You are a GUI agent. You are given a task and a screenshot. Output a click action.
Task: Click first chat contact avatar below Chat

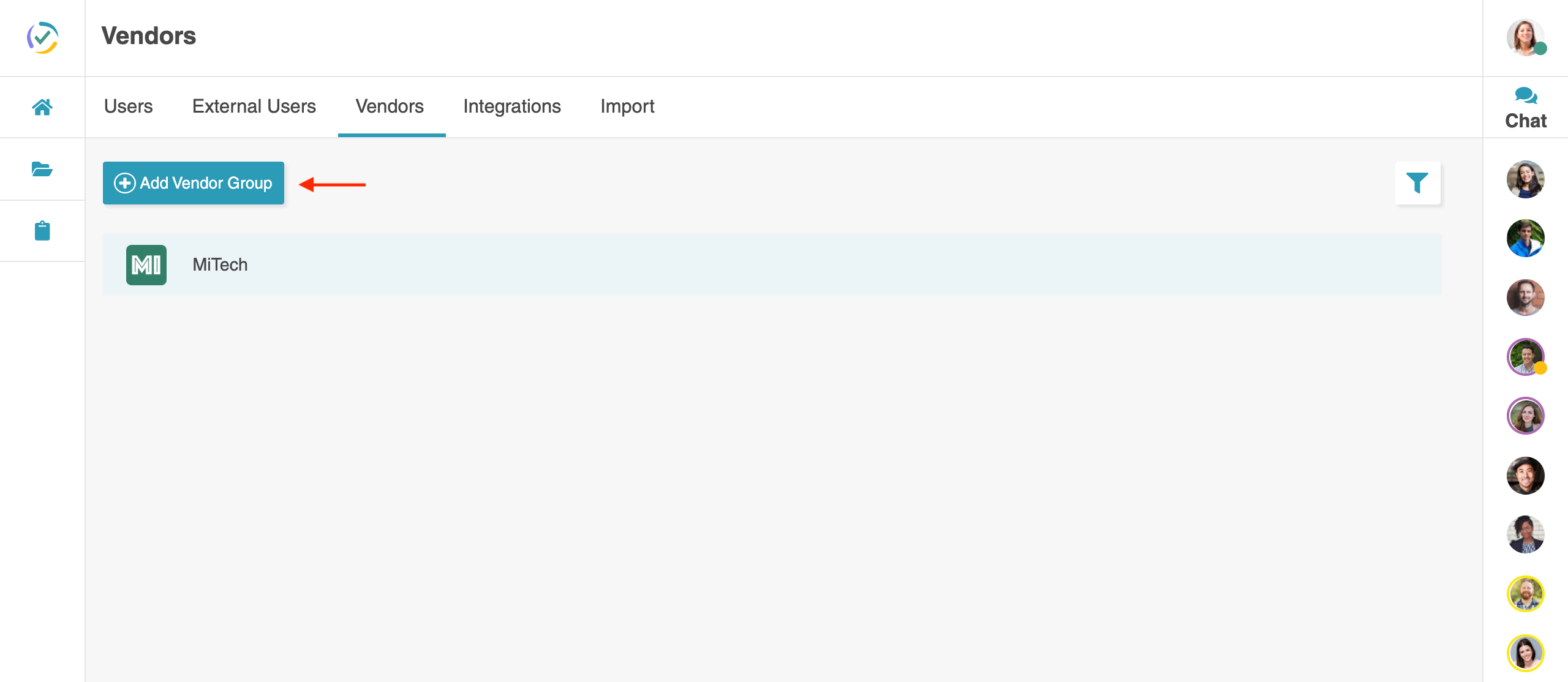click(x=1525, y=179)
